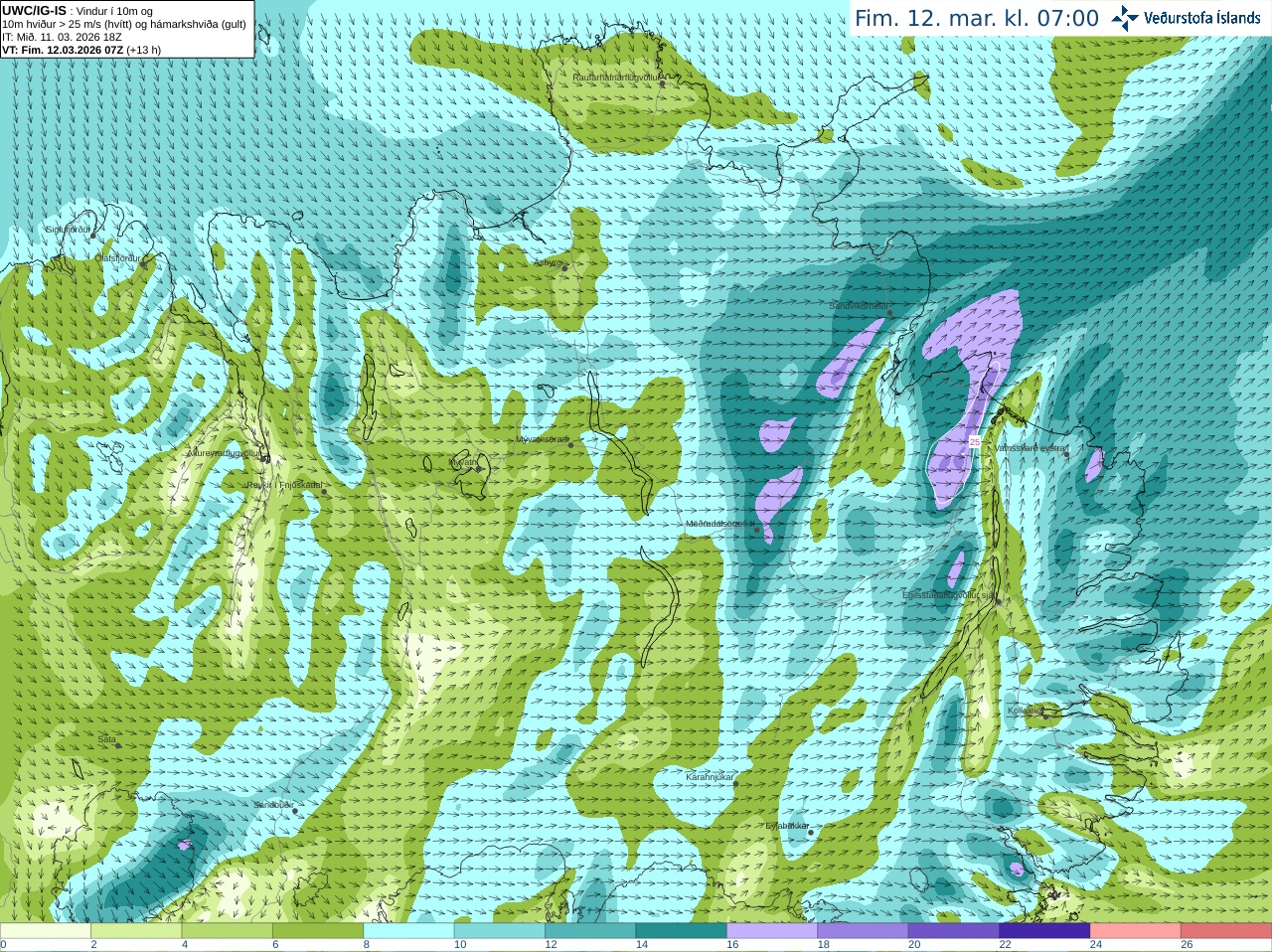Click the Möðrudalsöræfi II station label

point(720,523)
